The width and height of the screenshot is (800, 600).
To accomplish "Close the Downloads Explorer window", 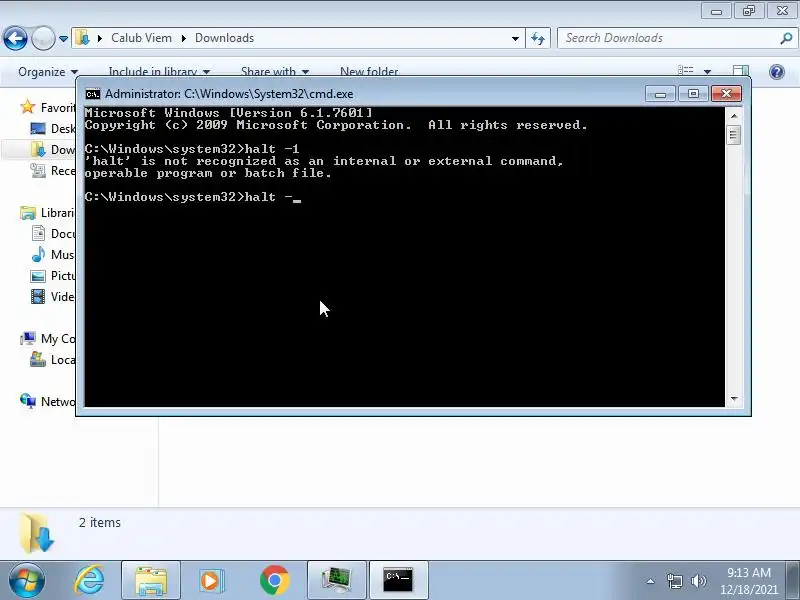I will (x=782, y=11).
